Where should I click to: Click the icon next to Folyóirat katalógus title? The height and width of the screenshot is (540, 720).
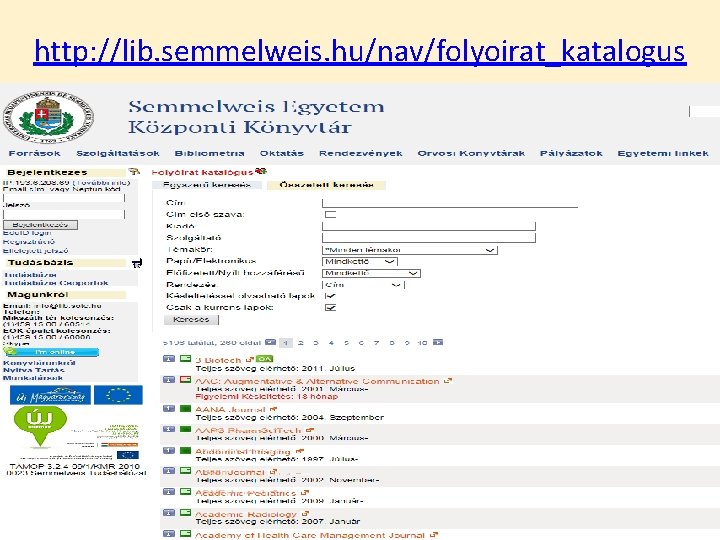pyautogui.click(x=261, y=172)
